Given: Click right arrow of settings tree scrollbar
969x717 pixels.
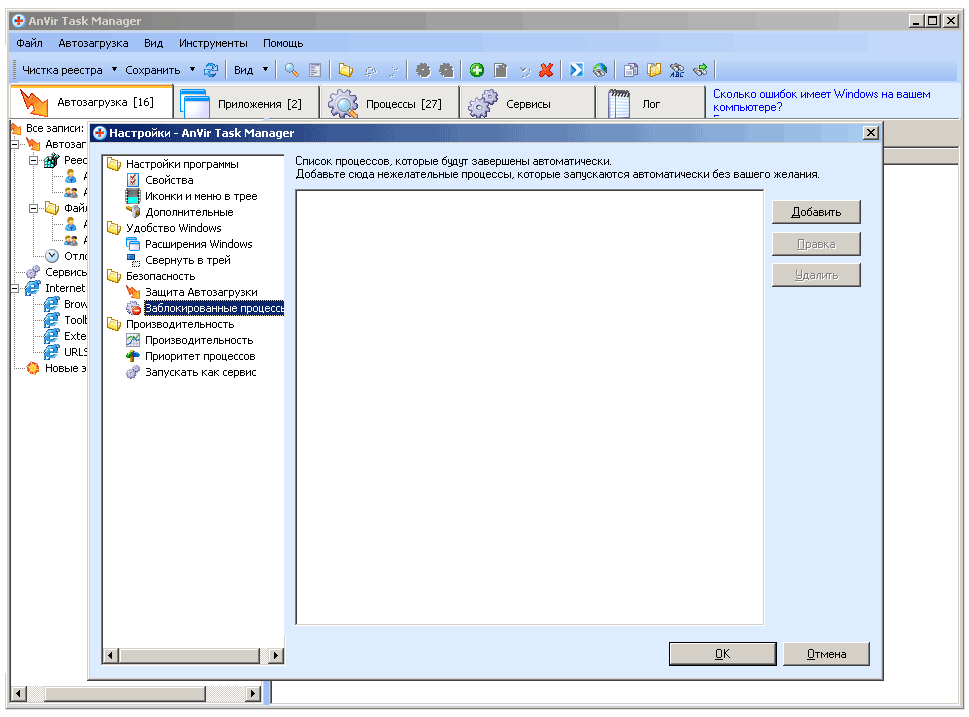Looking at the screenshot, I should coord(276,655).
